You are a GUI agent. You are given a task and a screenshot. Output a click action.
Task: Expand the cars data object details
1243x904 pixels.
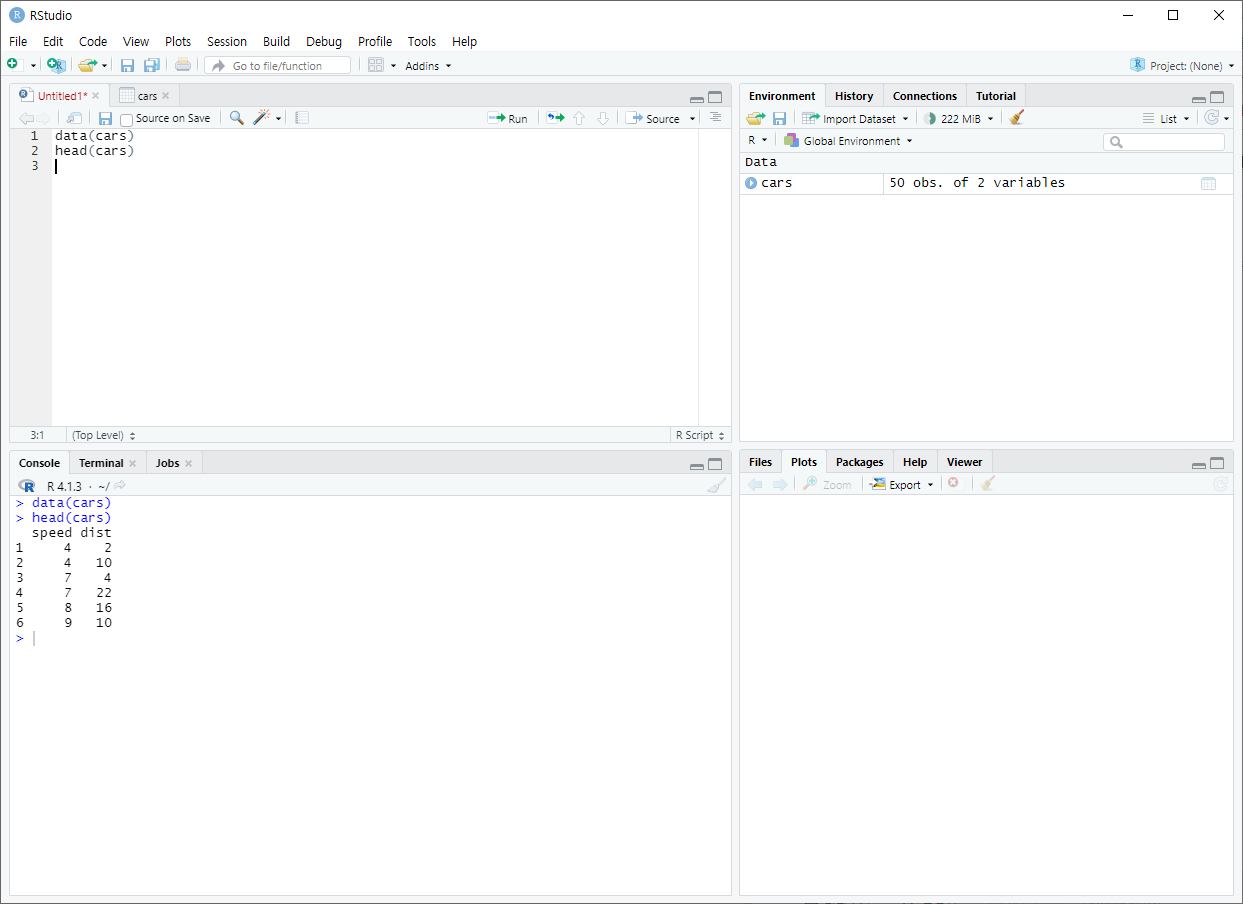coord(751,183)
